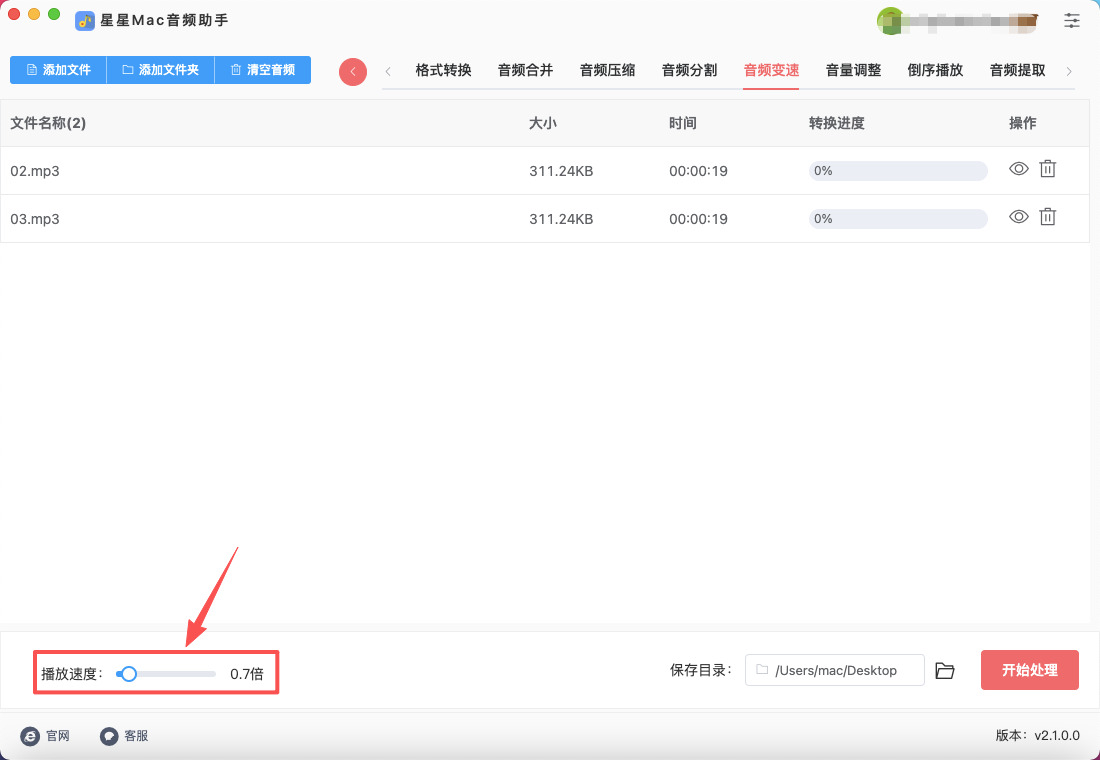Delete 03.mp3 using the trash icon

coord(1047,216)
